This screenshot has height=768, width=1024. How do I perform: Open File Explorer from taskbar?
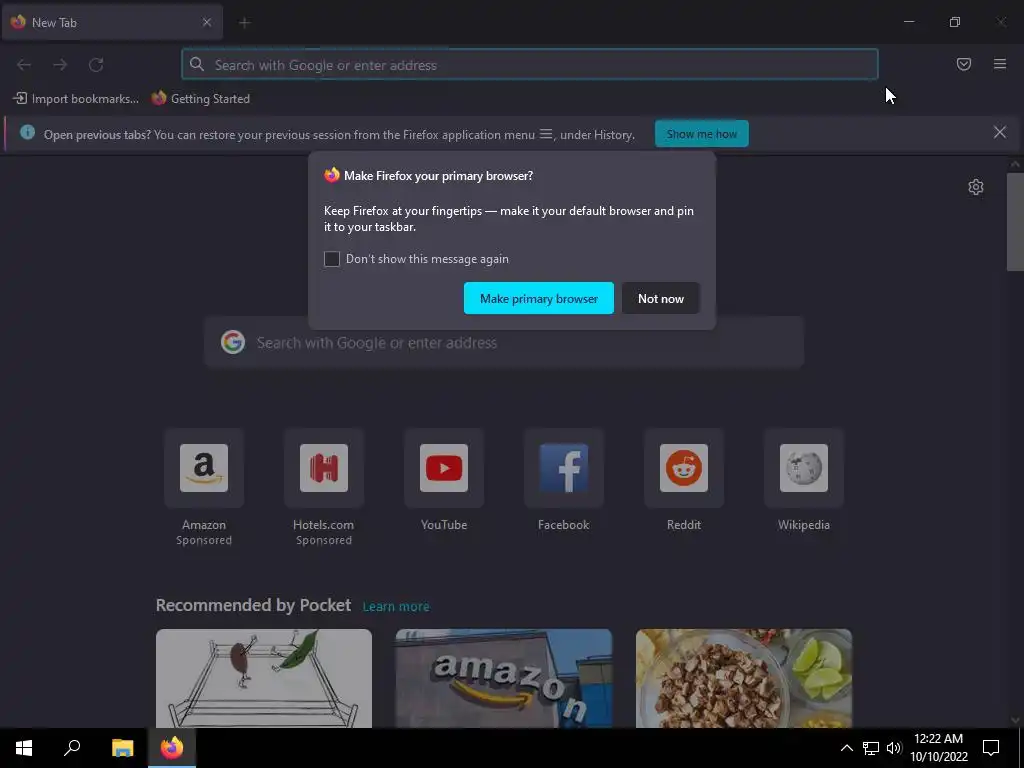tap(122, 748)
